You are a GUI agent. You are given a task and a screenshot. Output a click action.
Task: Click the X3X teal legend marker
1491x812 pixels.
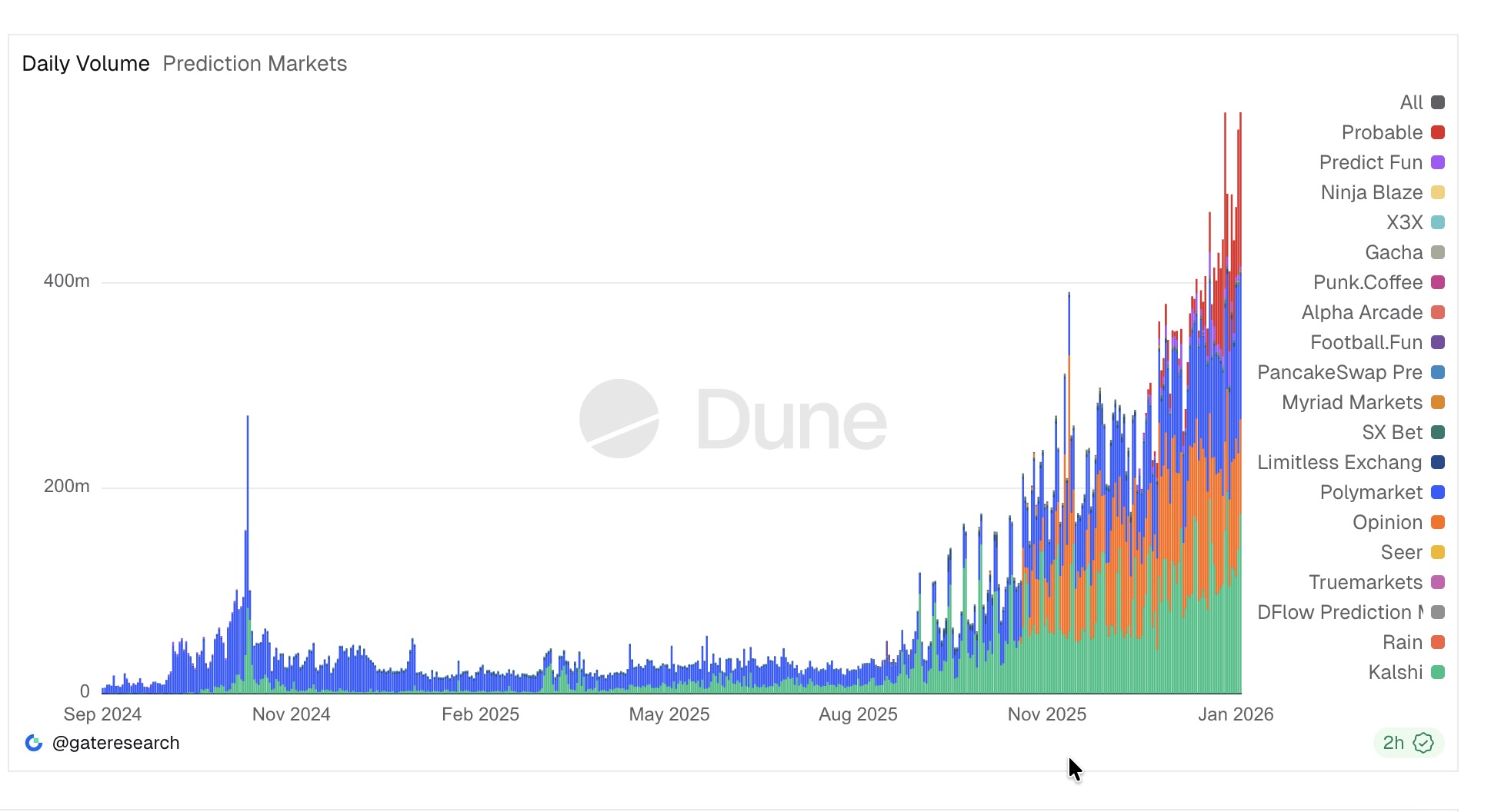click(1437, 222)
